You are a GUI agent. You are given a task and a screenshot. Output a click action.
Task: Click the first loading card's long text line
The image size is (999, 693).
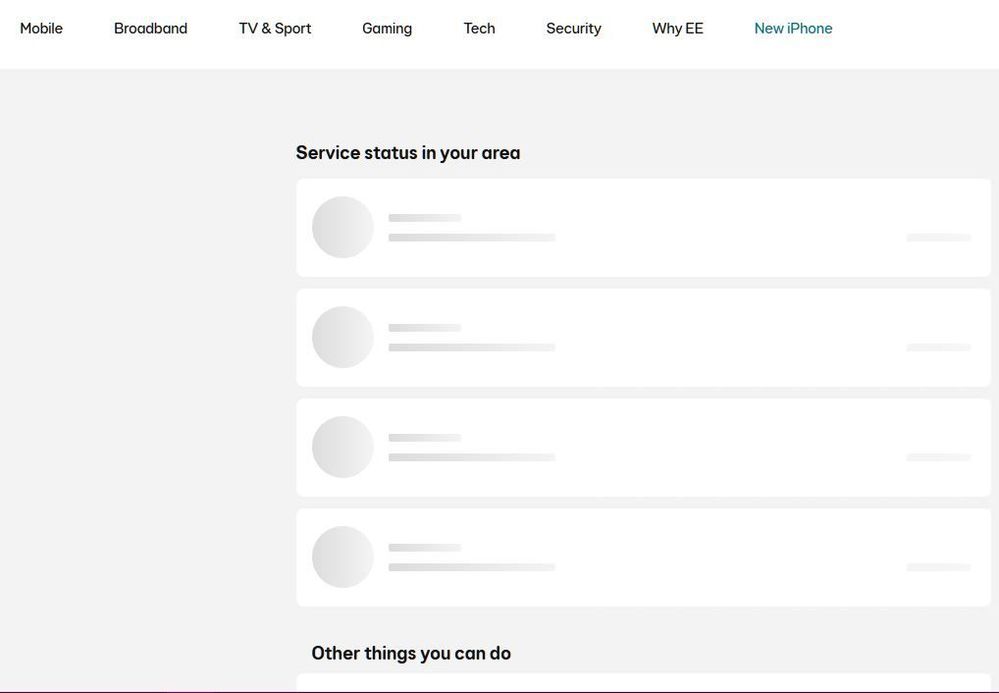[x=471, y=238]
